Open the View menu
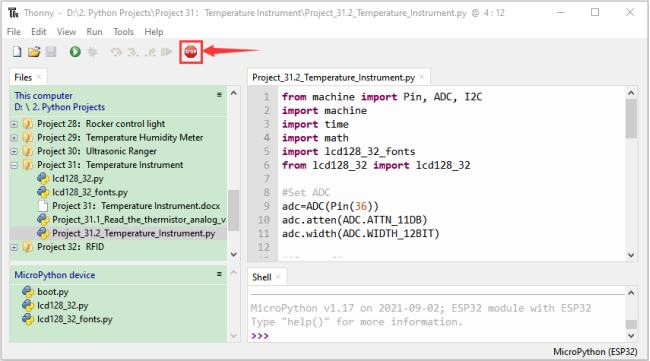650x361 pixels. (66, 32)
